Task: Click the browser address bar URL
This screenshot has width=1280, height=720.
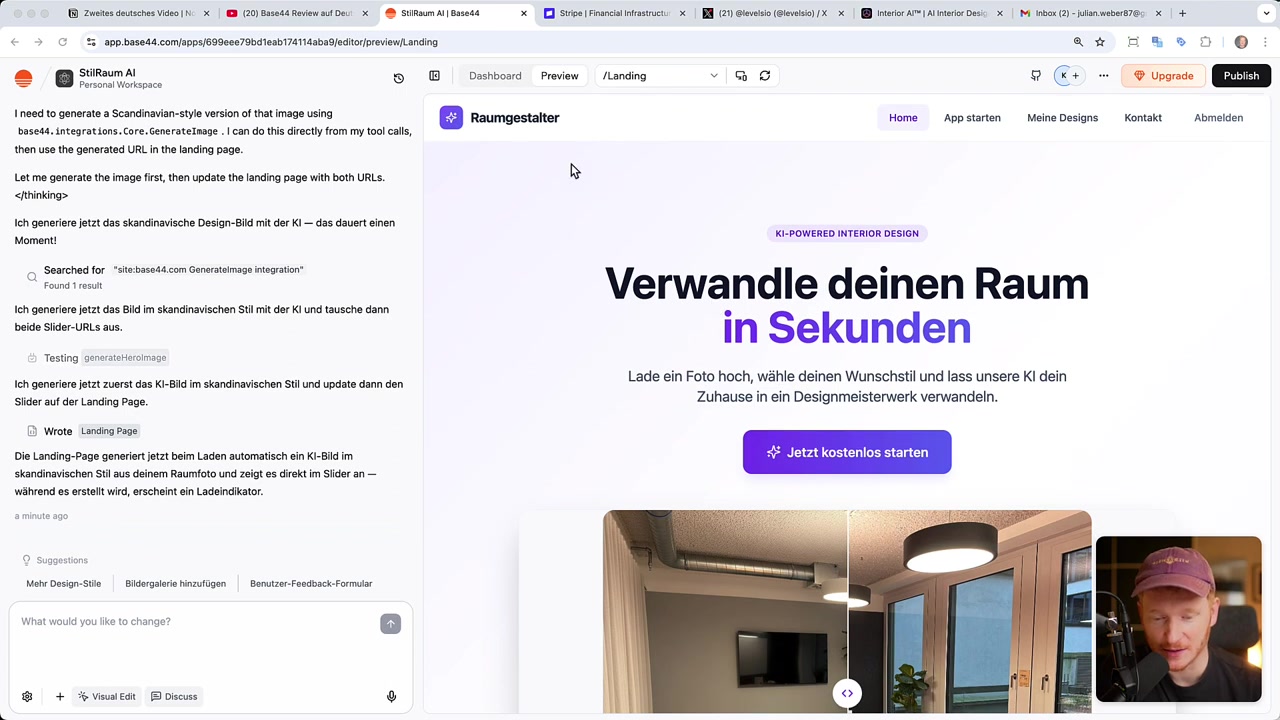Action: 271,42
